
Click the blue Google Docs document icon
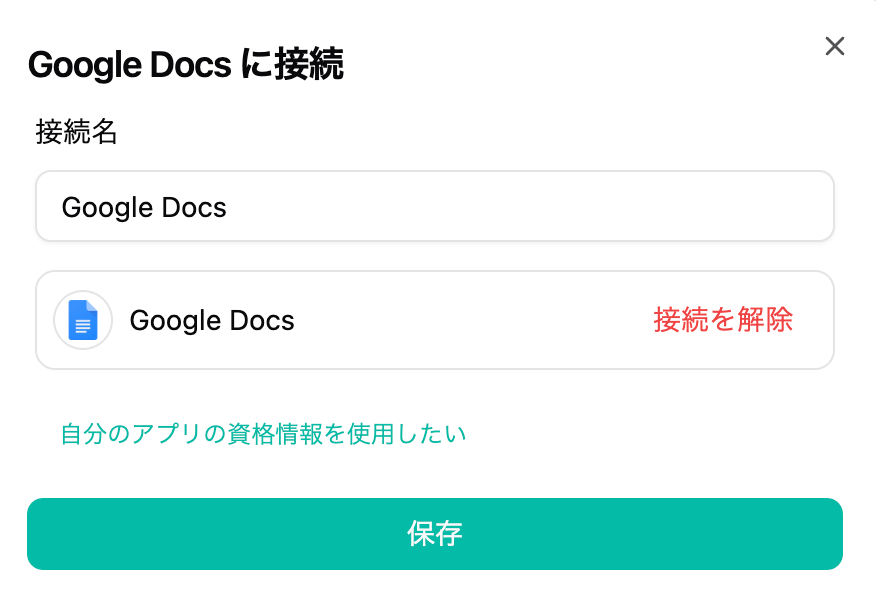(83, 320)
